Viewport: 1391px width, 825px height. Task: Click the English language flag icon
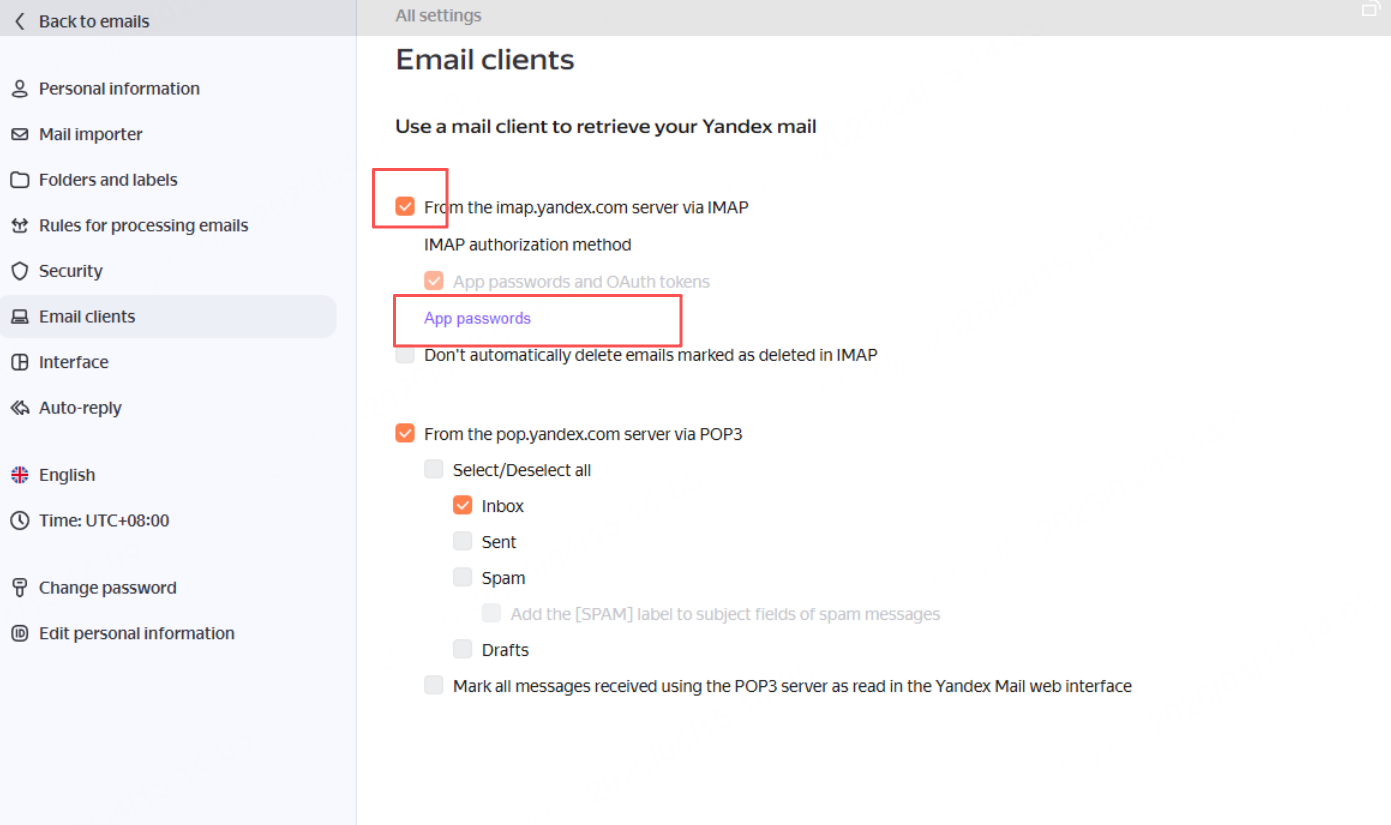pyautogui.click(x=19, y=475)
